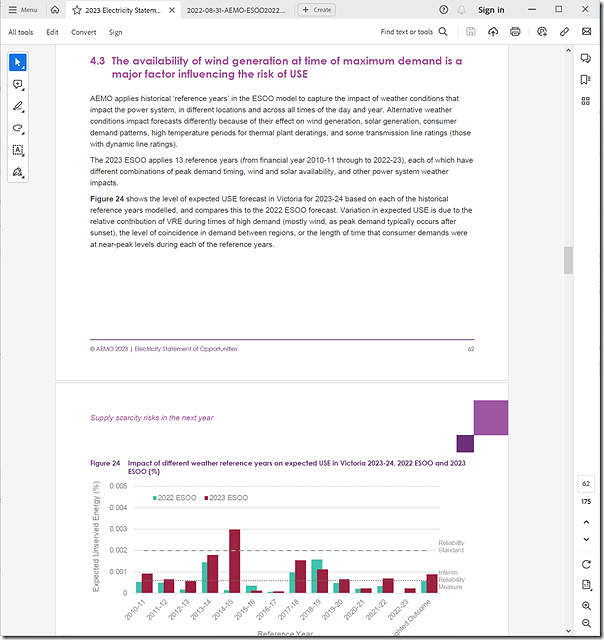
Task: Switch to 2022-08-31-AEMO-ESOO2022 tab
Action: point(235,10)
